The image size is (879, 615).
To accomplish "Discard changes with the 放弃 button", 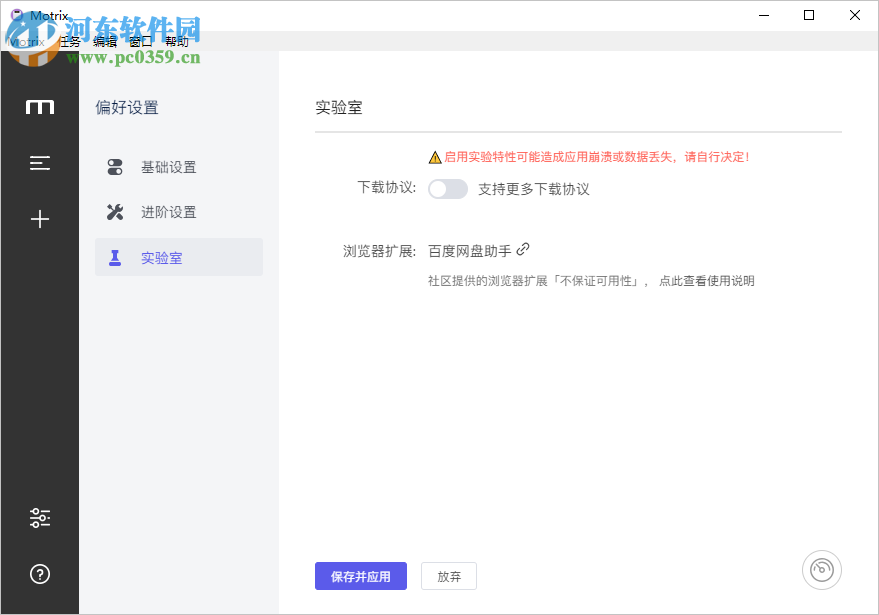I will 449,576.
